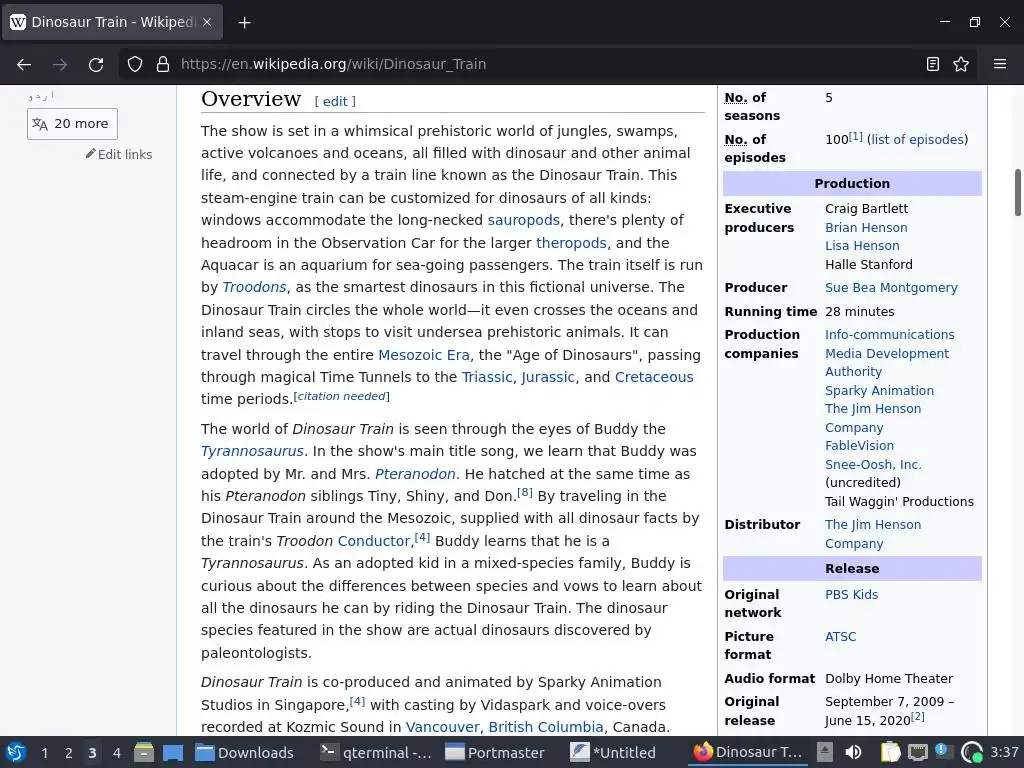
Task: Open Info-communications Media Development Authority link
Action: pos(889,353)
